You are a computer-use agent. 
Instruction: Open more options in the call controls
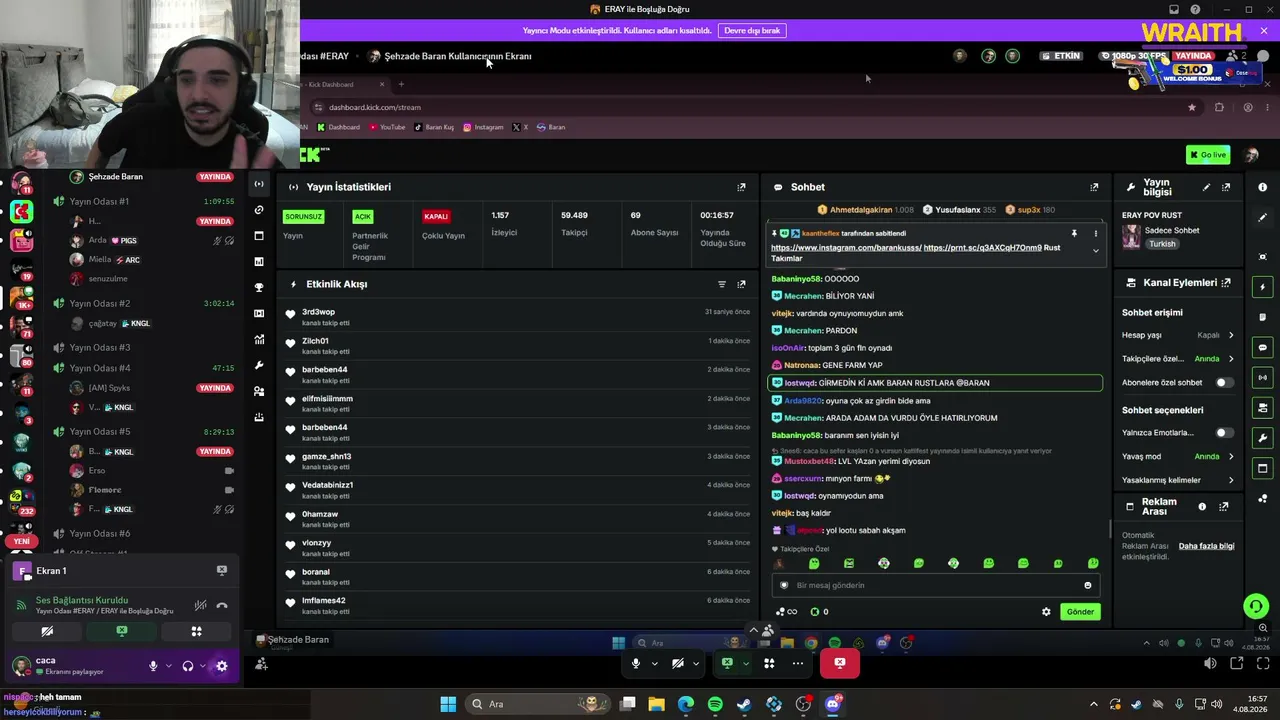click(798, 663)
